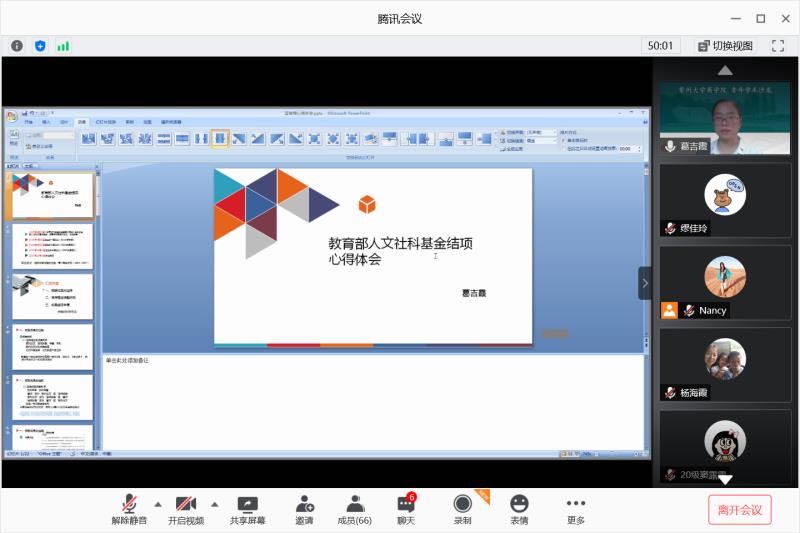Check the green network signal icon

(x=63, y=46)
